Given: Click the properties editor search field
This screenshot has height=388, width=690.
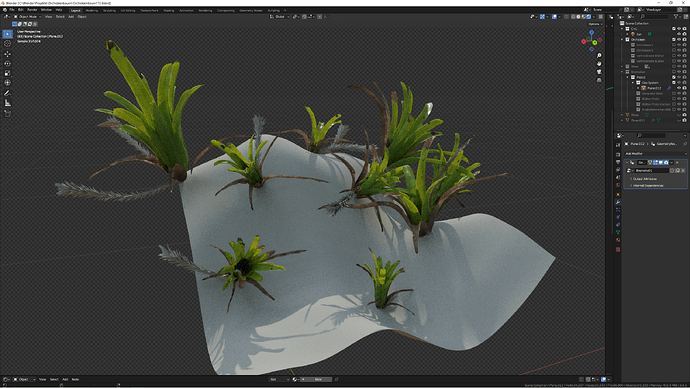Looking at the screenshot, I should (650, 135).
